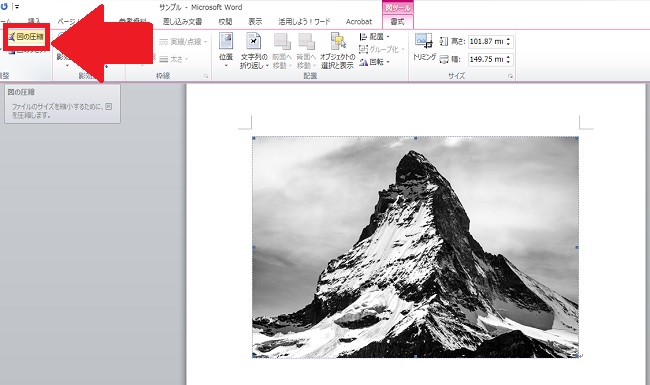Screen dimensions: 650x385
Task: Open the 位置 position gallery
Action: coord(226,51)
